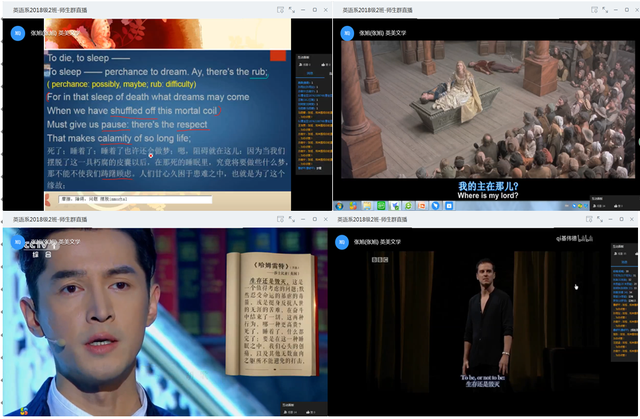
Task: Click yellow "perchance: possibly, maybe" note
Action: [x=122, y=84]
